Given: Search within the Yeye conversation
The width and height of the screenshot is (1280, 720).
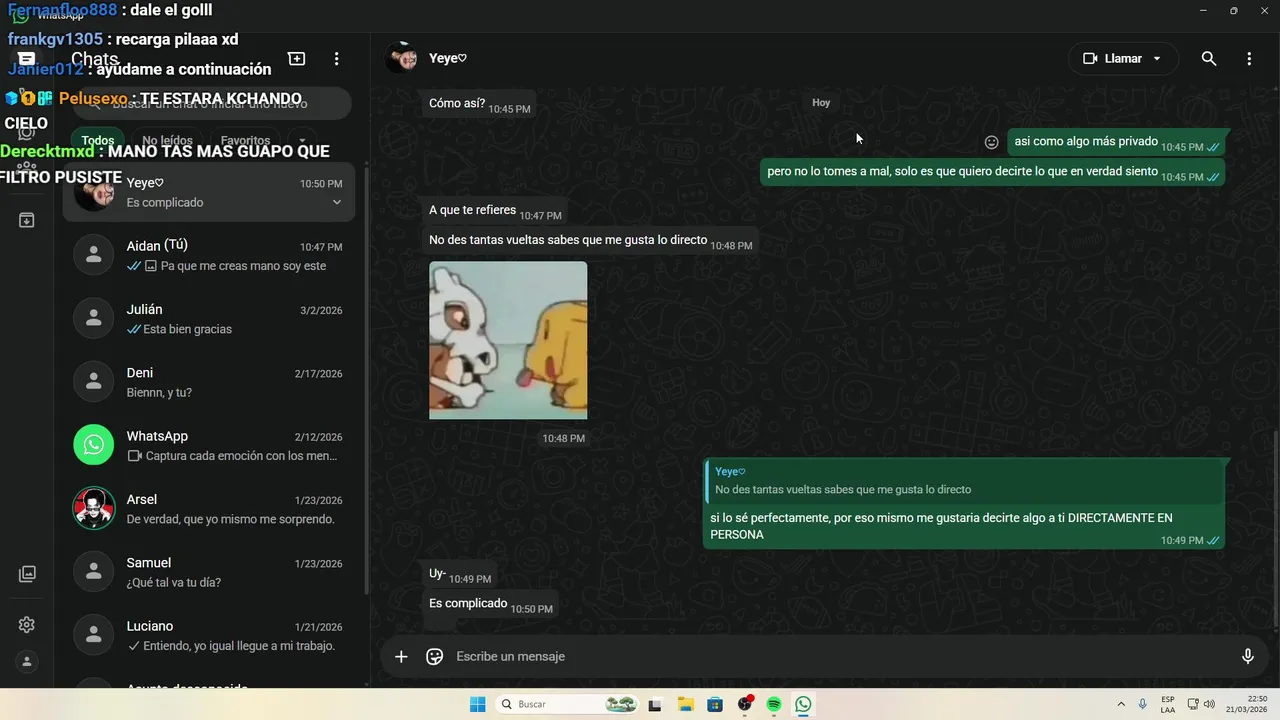Looking at the screenshot, I should 1209,59.
